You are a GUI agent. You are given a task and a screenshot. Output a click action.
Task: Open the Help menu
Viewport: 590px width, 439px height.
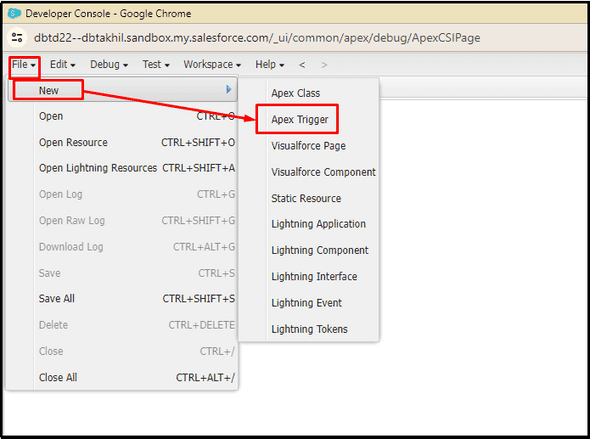[269, 65]
